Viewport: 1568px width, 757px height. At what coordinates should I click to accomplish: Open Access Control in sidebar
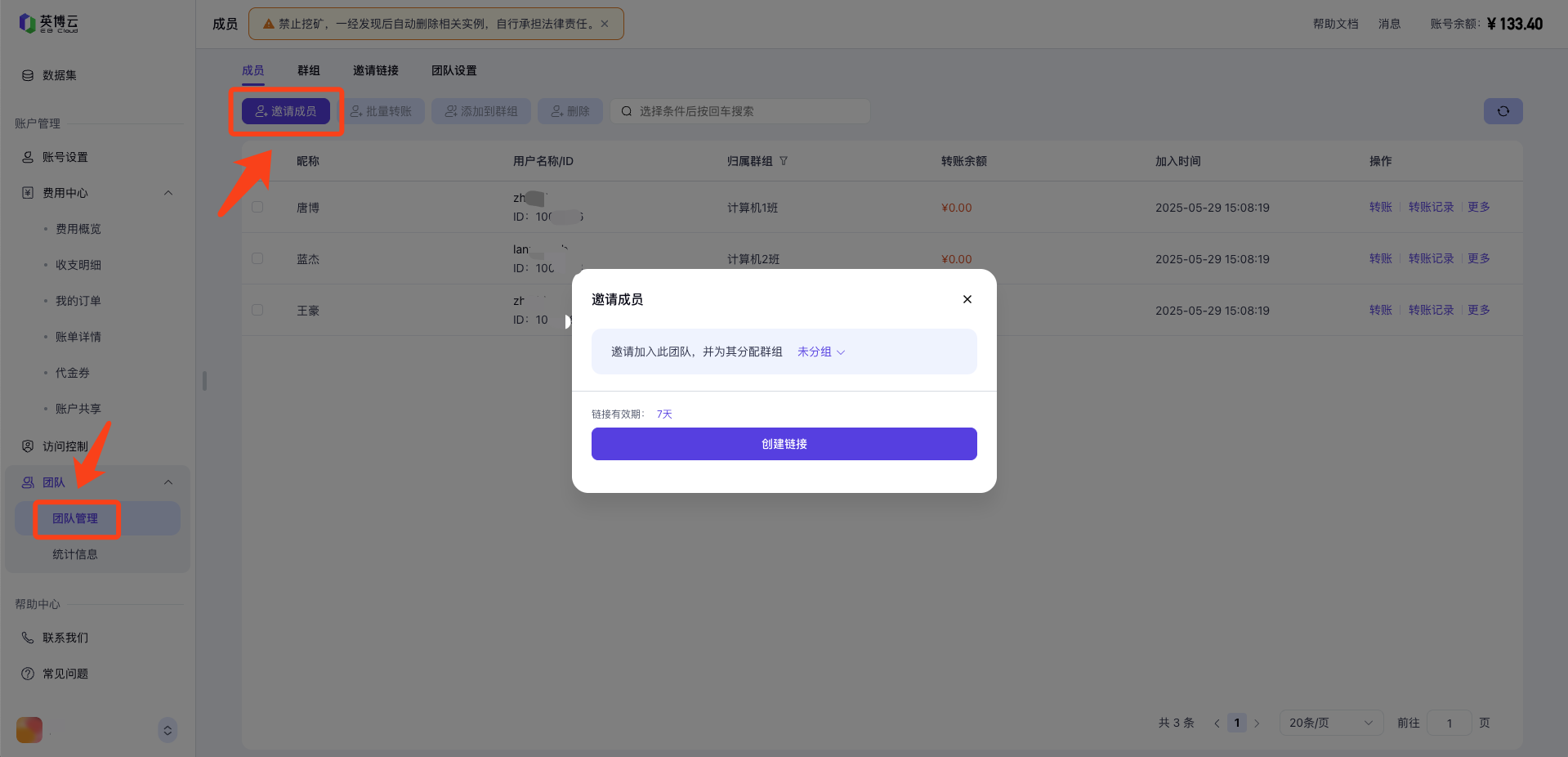click(65, 446)
